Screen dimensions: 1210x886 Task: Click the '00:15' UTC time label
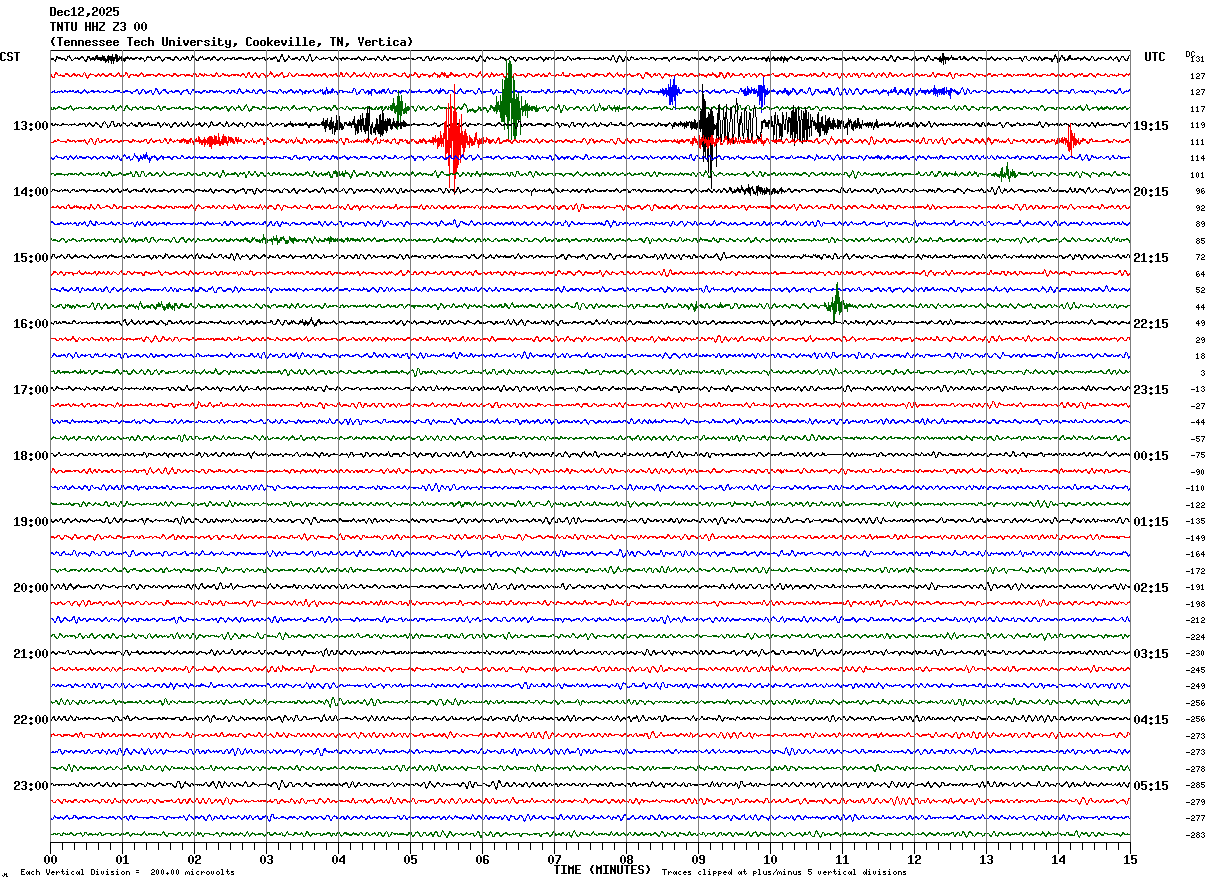pos(1151,456)
